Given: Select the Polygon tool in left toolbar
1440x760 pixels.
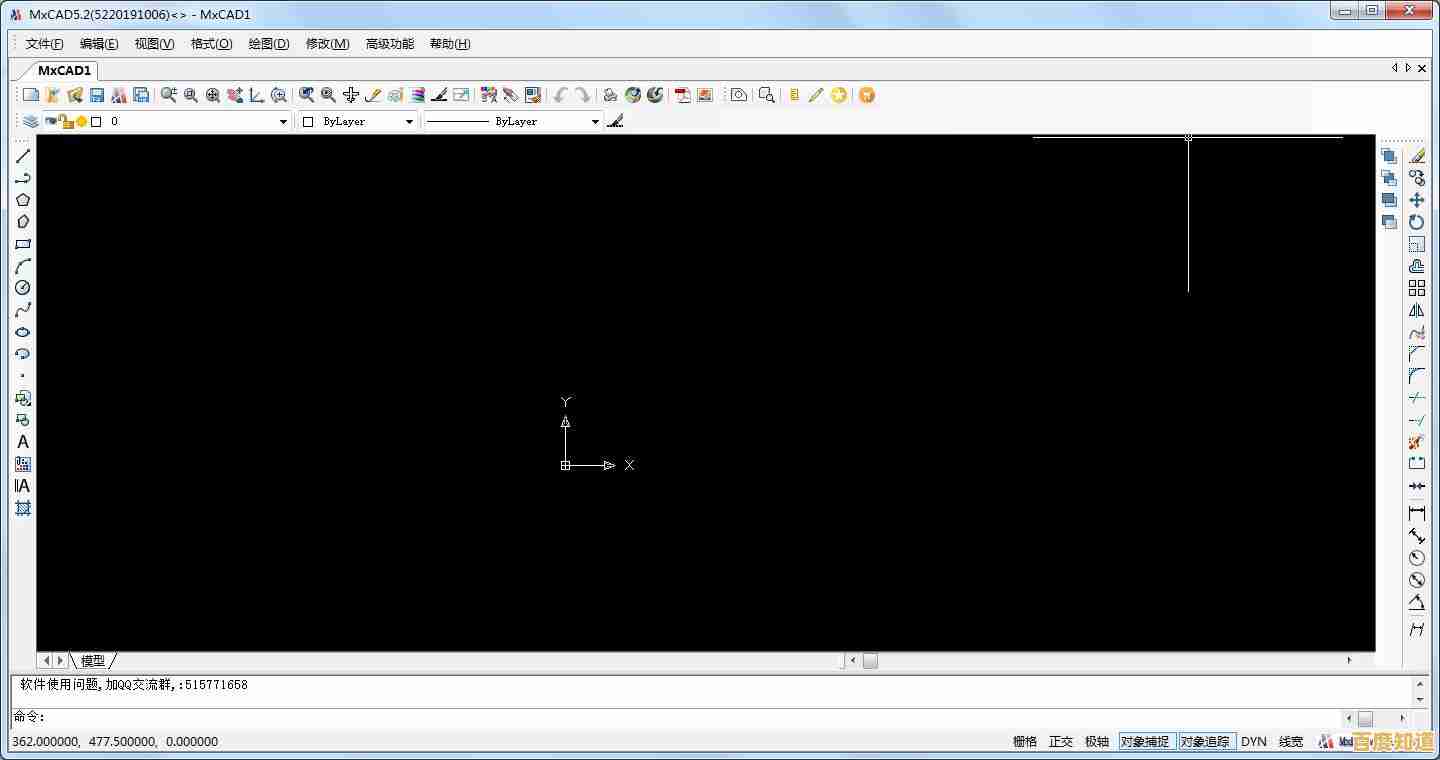Looking at the screenshot, I should 22,200.
